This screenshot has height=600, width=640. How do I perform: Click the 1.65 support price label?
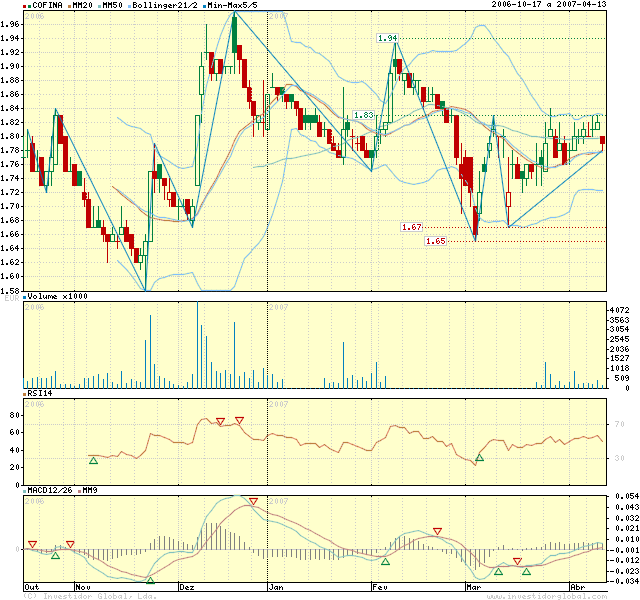coord(436,241)
